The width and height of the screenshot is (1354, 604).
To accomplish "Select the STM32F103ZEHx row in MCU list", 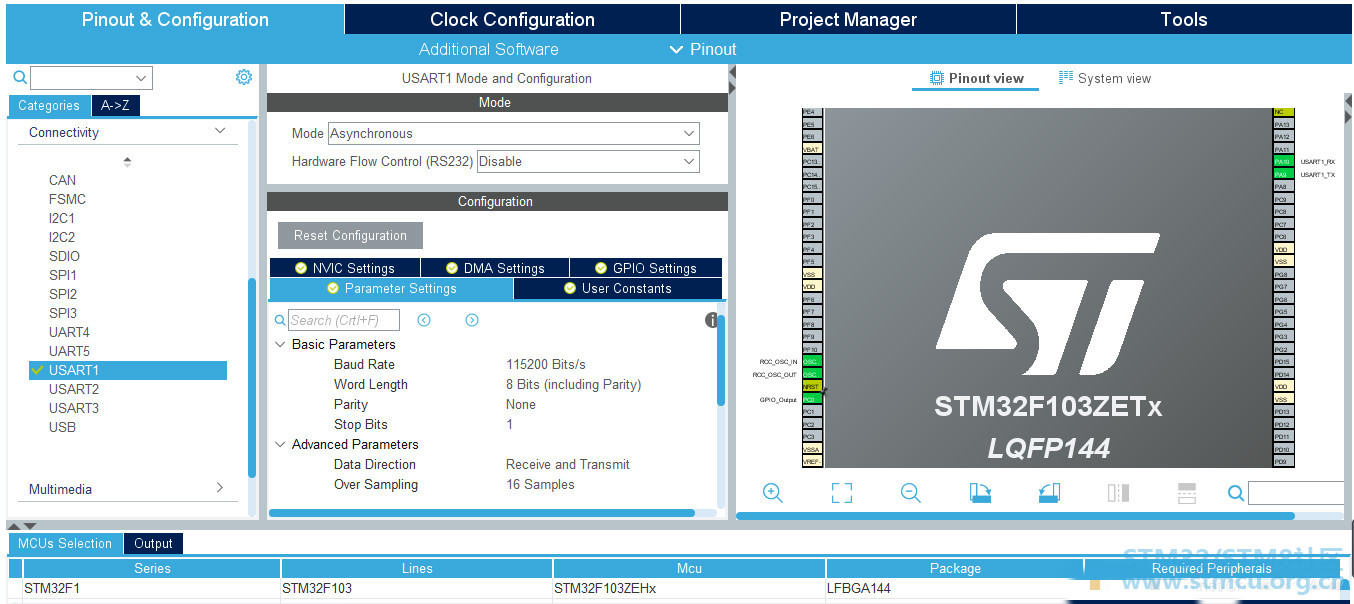I will (680, 589).
